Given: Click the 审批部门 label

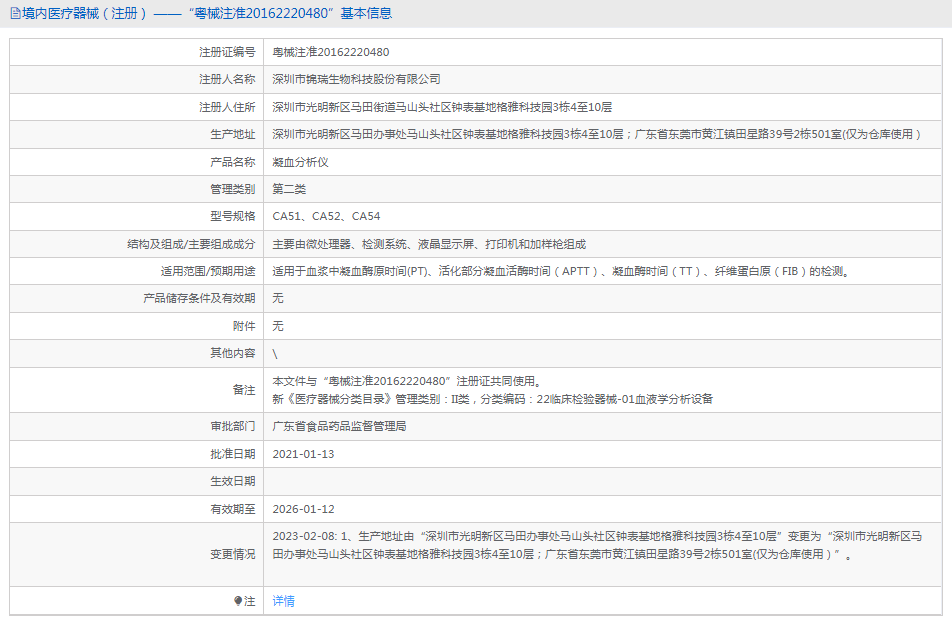Looking at the screenshot, I should [x=233, y=426].
